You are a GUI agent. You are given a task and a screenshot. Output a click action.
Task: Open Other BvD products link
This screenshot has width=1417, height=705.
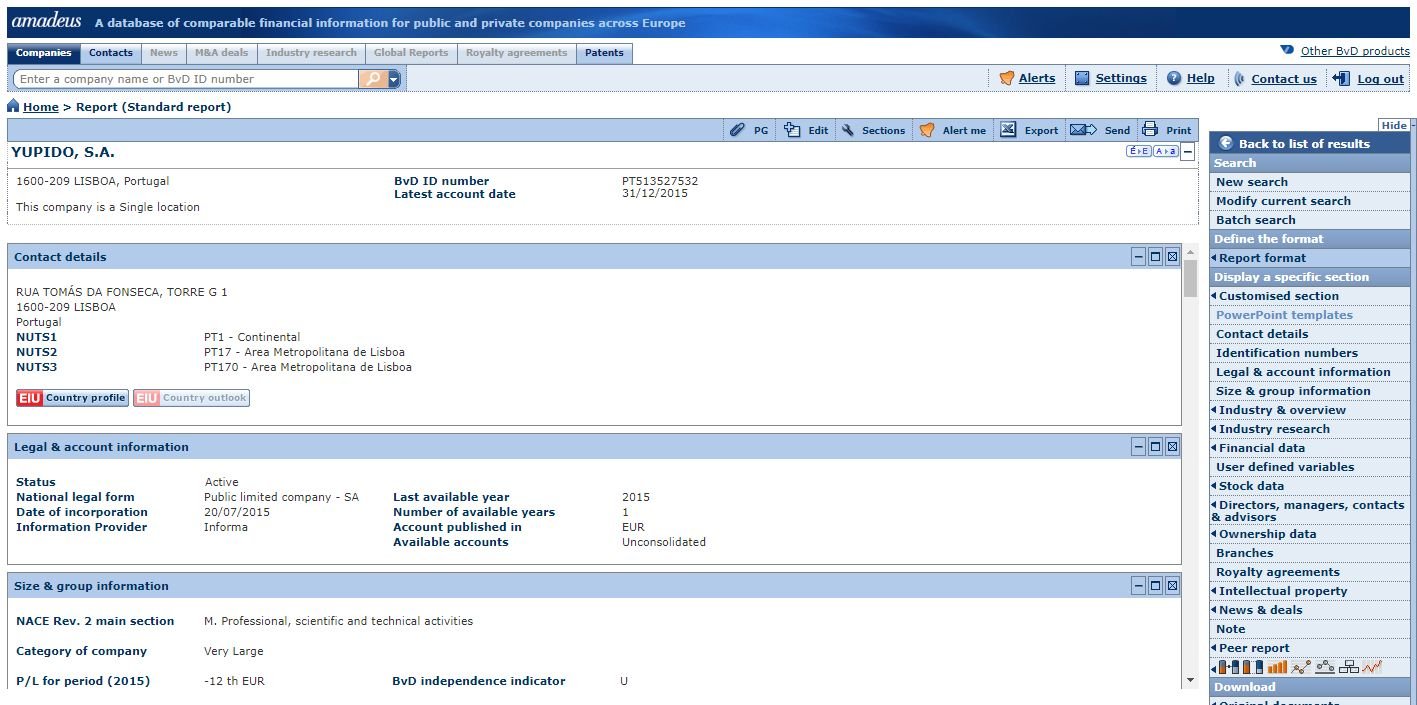[1355, 51]
